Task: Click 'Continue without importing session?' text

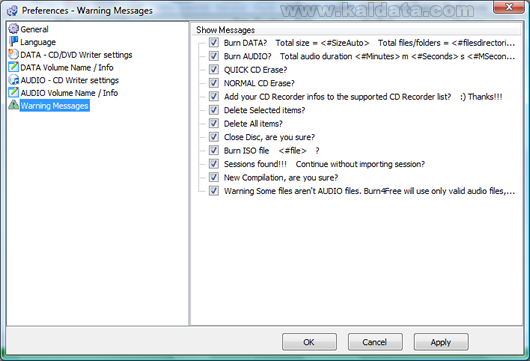Action: pyautogui.click(x=360, y=164)
